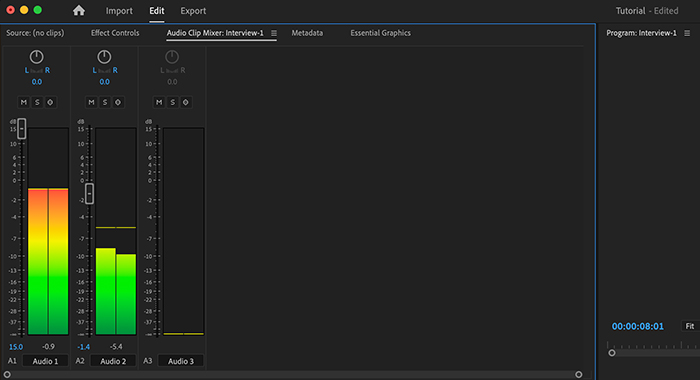The width and height of the screenshot is (700, 380).
Task: Solo the Audio 3 track
Action: (172, 102)
